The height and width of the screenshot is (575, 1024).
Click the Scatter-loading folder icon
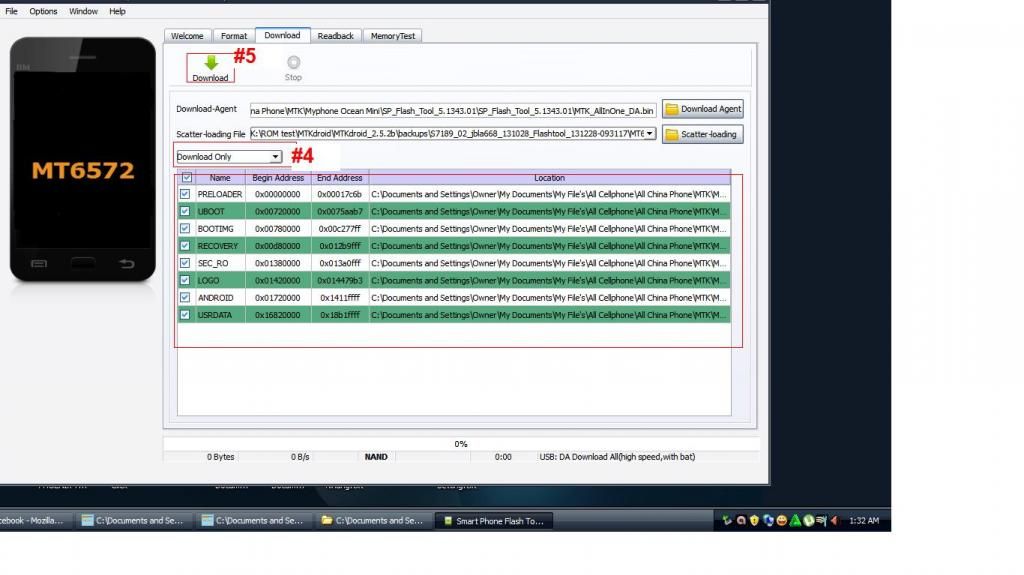click(671, 134)
